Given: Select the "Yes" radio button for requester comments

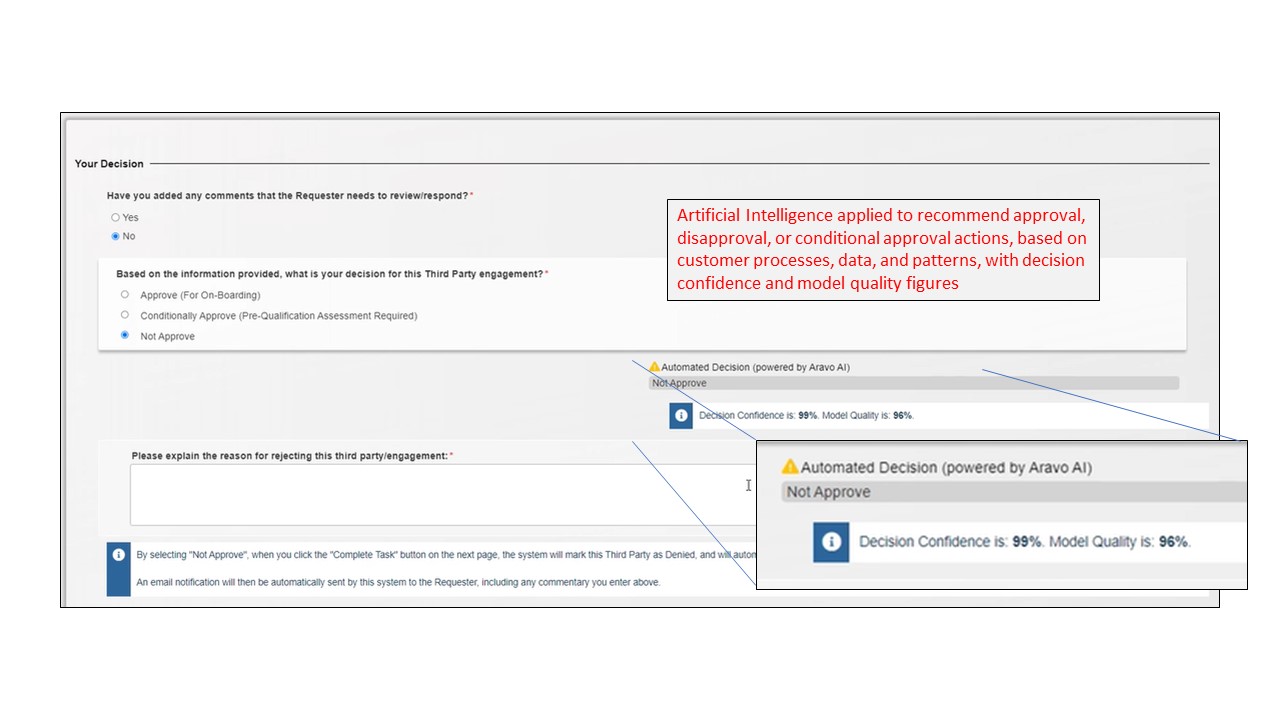Looking at the screenshot, I should pos(116,217).
